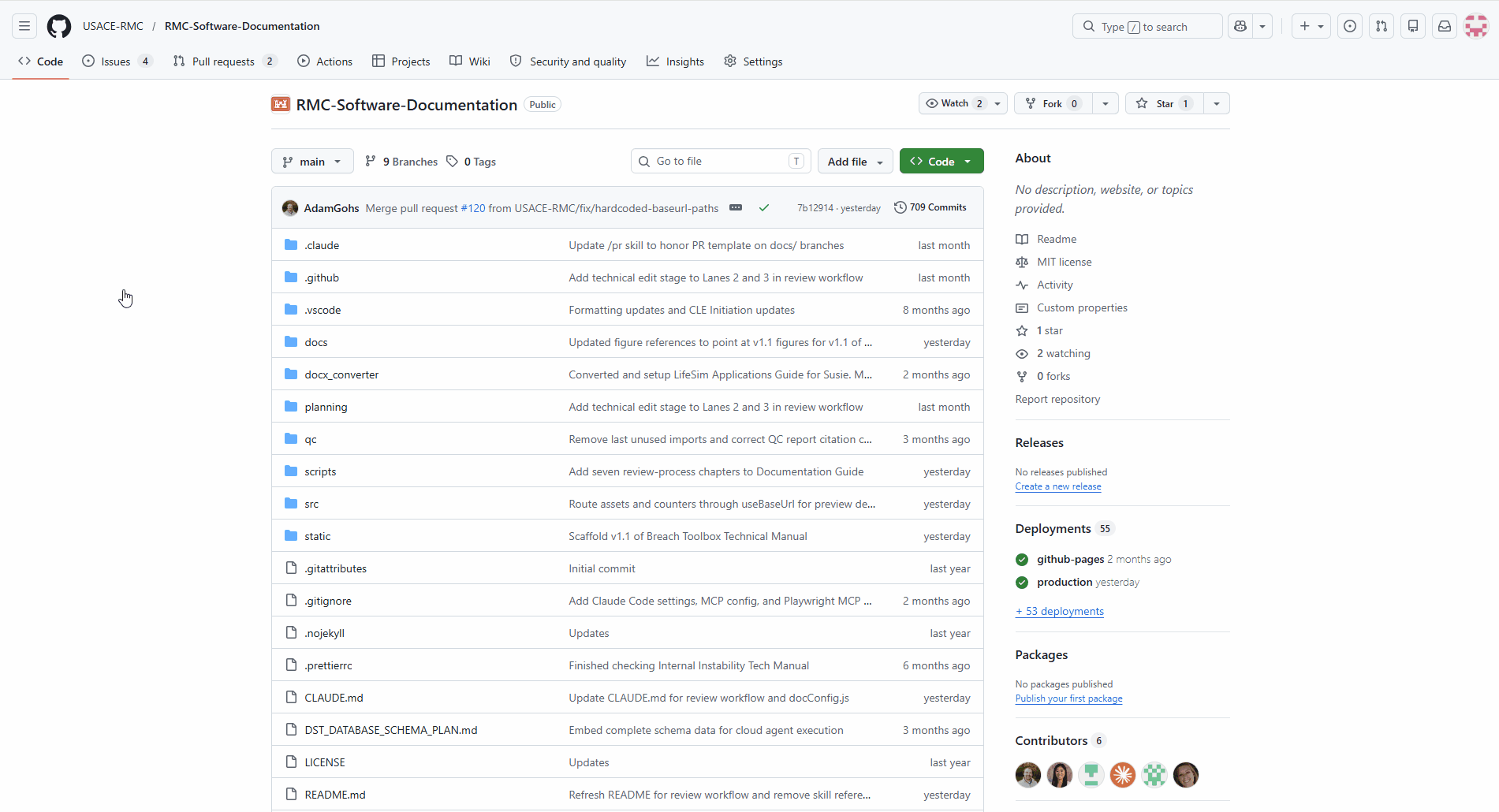Open the production deployment
Image resolution: width=1499 pixels, height=812 pixels.
tap(1064, 582)
